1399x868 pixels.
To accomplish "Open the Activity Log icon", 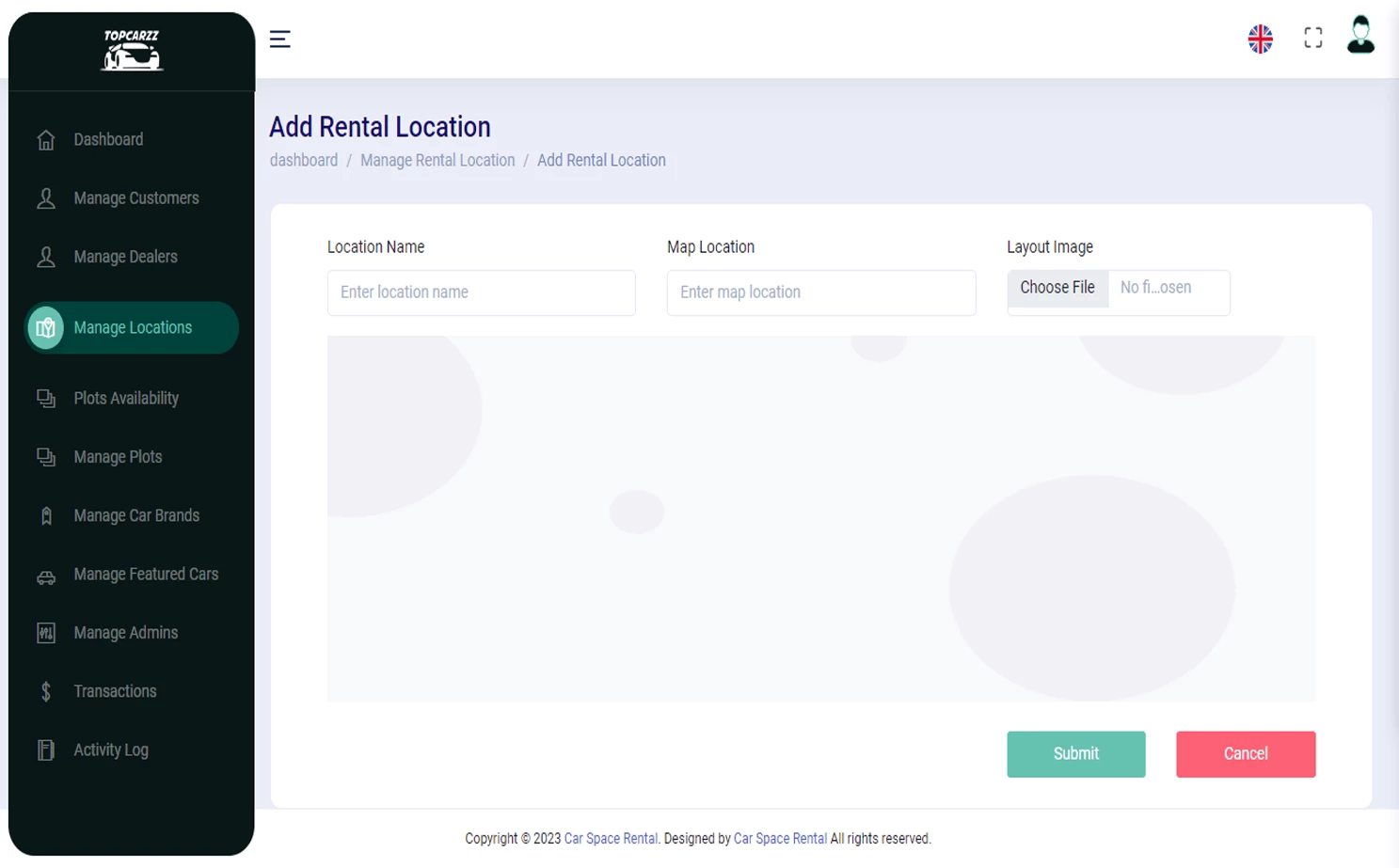I will (x=46, y=750).
